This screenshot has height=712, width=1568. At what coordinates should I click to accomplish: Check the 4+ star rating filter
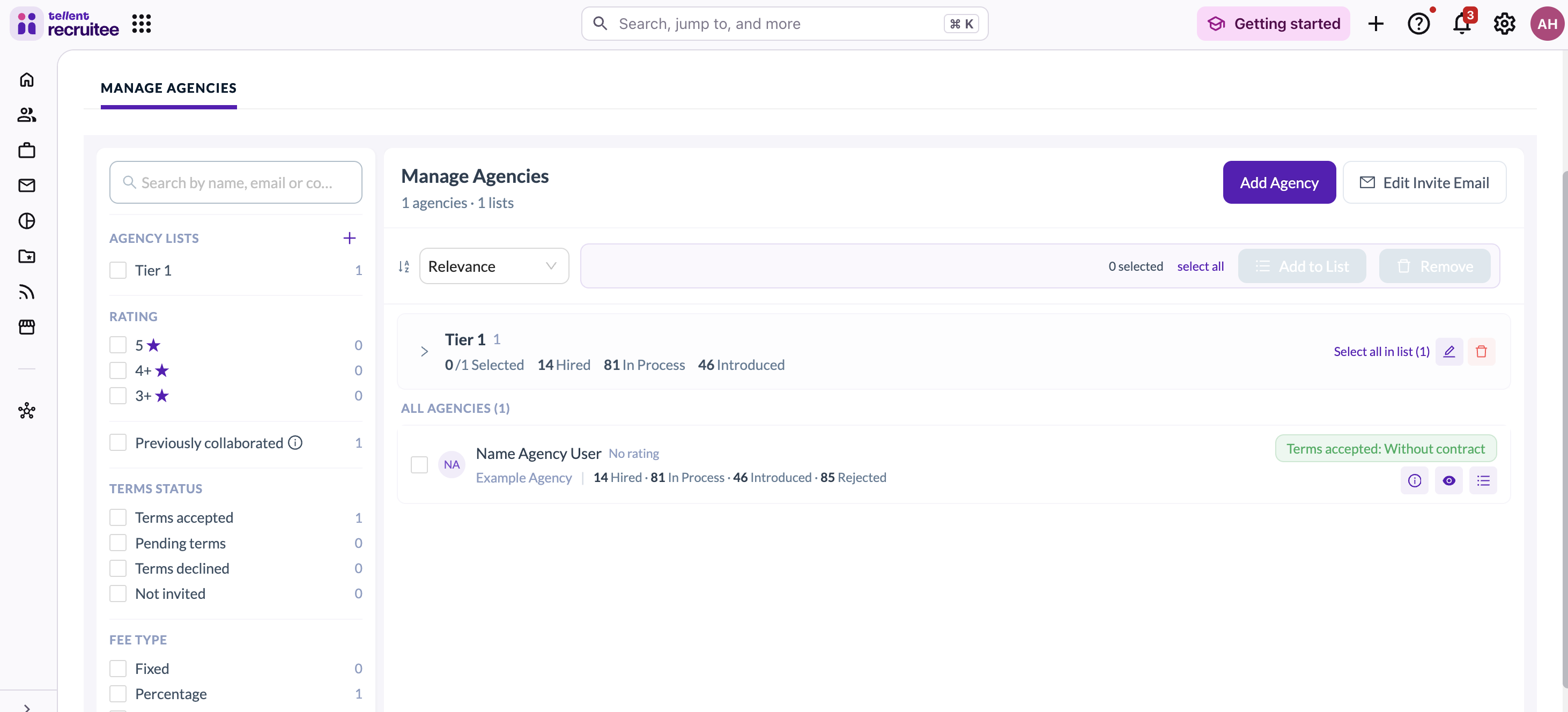pyautogui.click(x=117, y=370)
